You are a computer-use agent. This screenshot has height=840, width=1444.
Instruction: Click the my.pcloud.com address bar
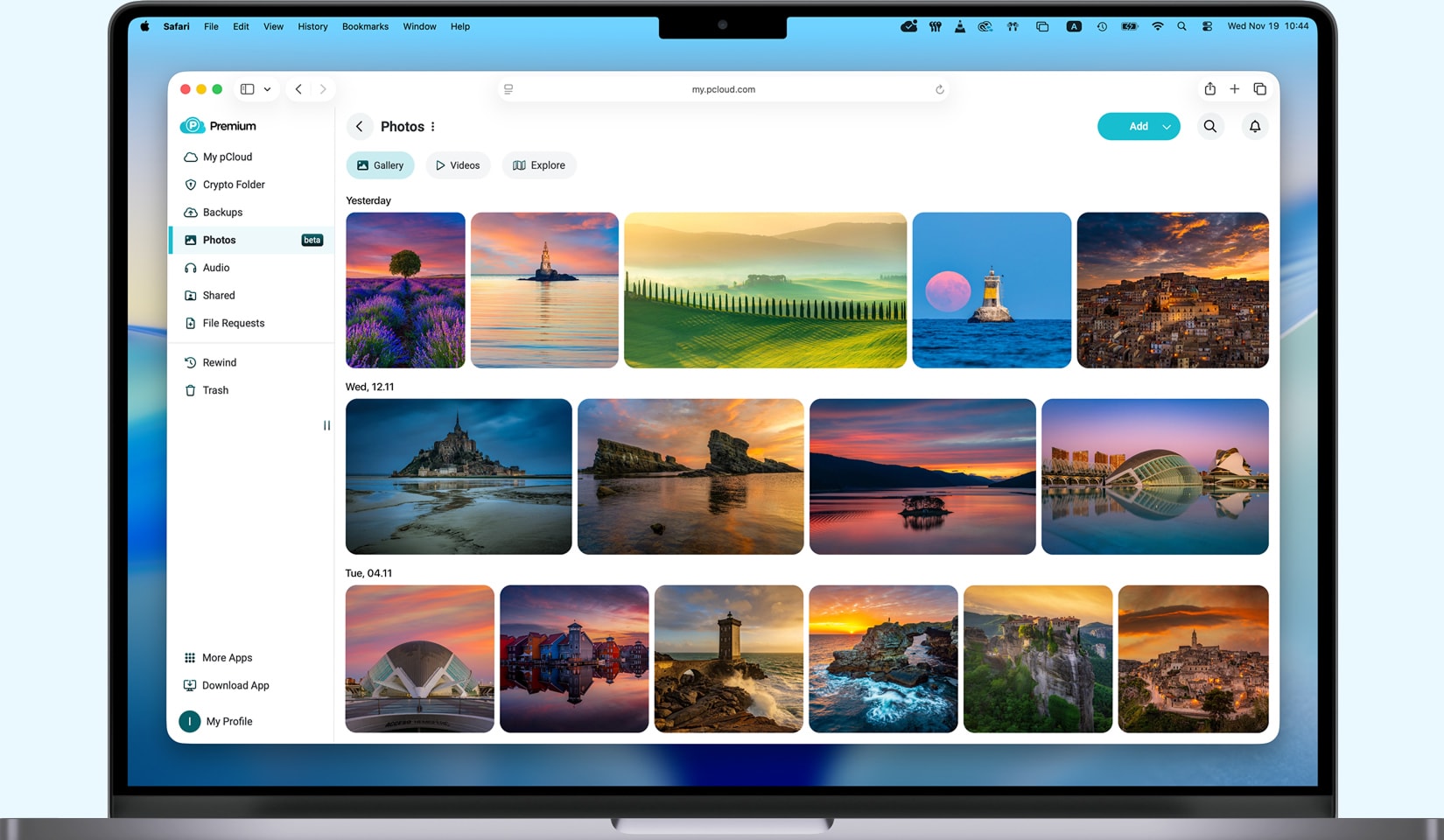tap(722, 89)
